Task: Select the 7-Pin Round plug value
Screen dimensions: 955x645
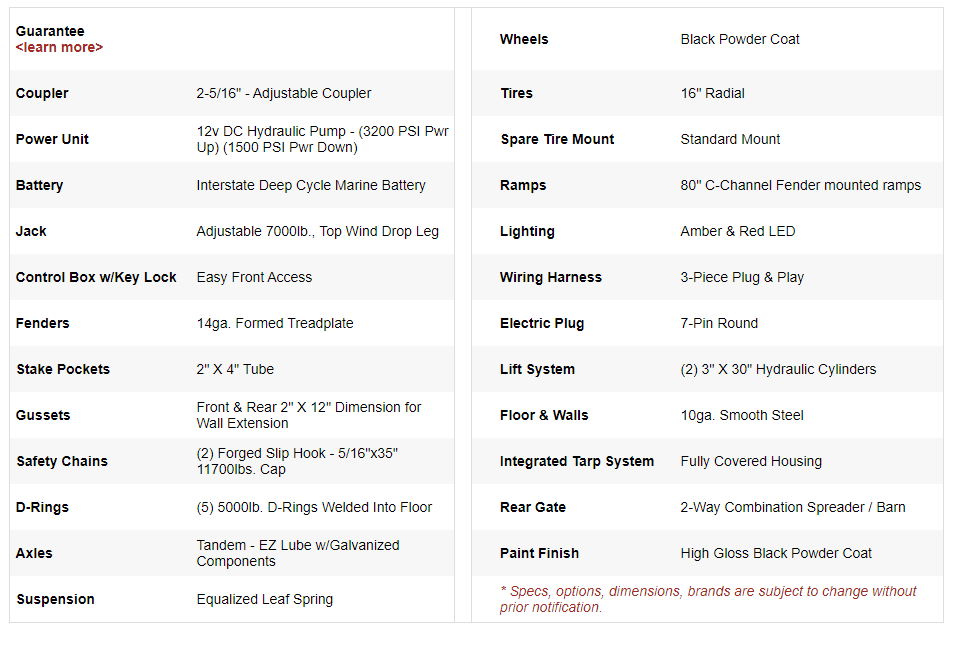Action: tap(719, 323)
